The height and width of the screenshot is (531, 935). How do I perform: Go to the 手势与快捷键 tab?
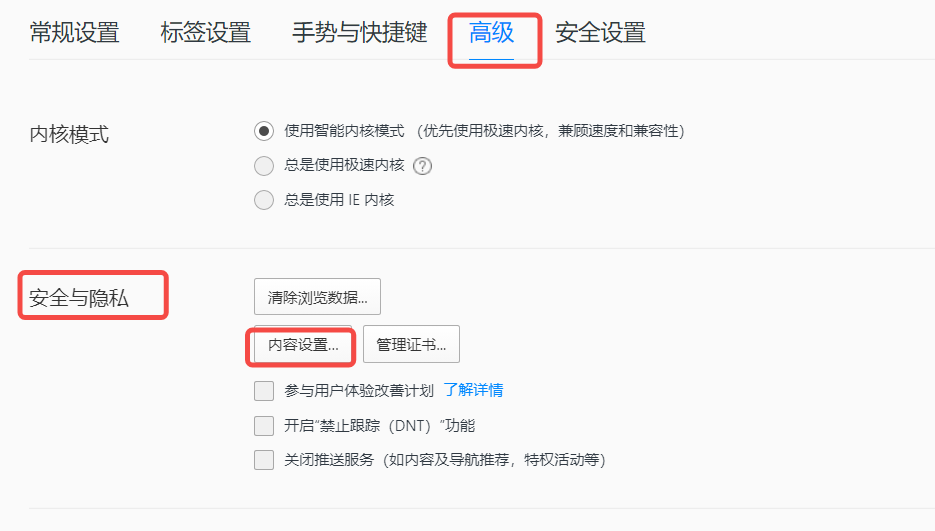point(360,32)
